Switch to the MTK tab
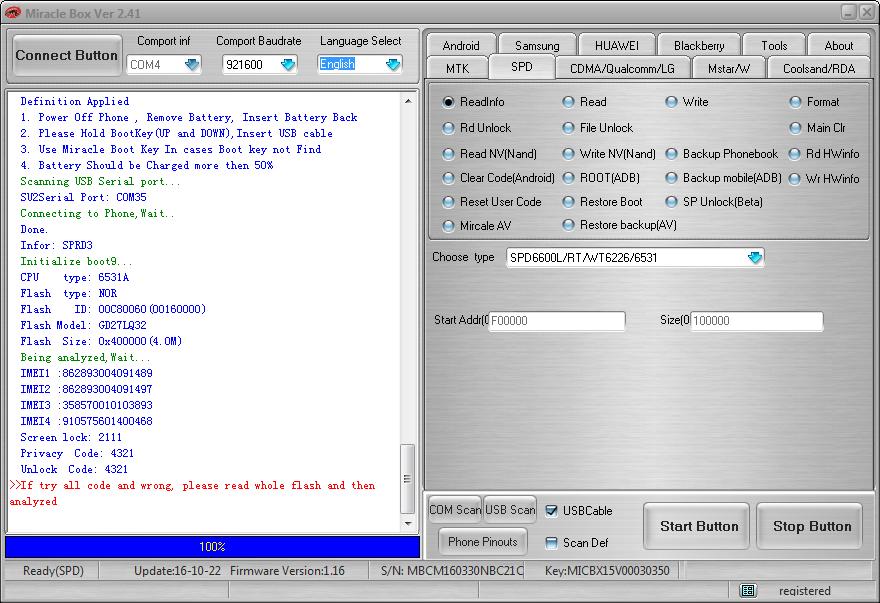This screenshot has height=603, width=880. click(457, 68)
